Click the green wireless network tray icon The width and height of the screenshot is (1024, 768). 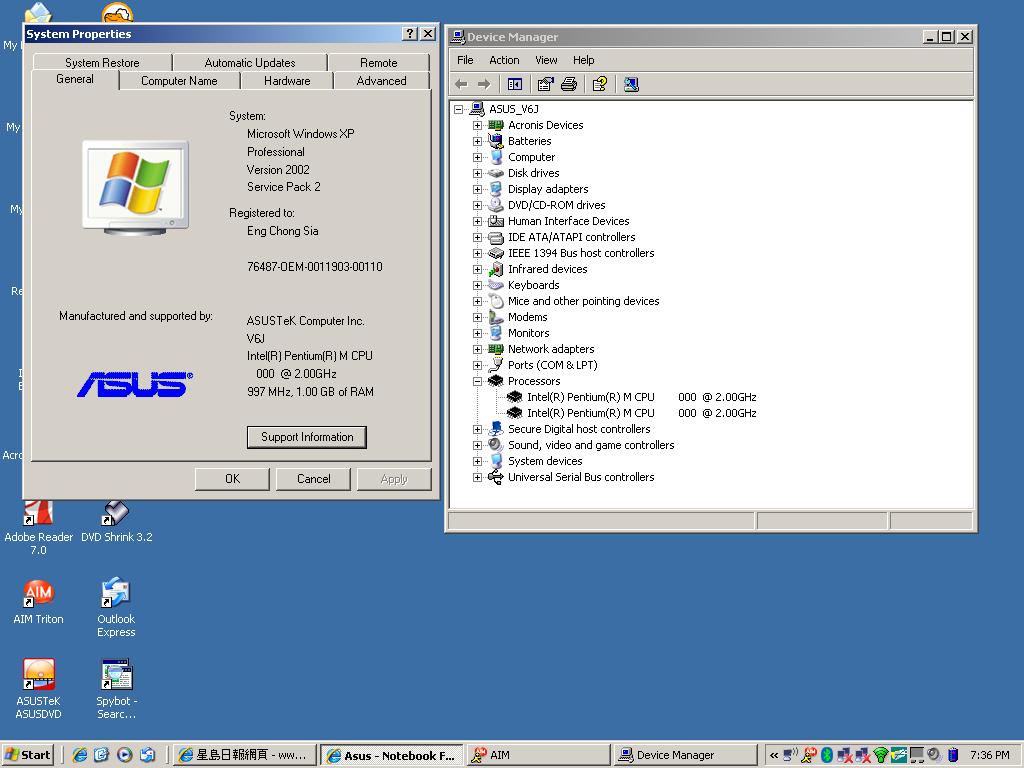pos(880,755)
